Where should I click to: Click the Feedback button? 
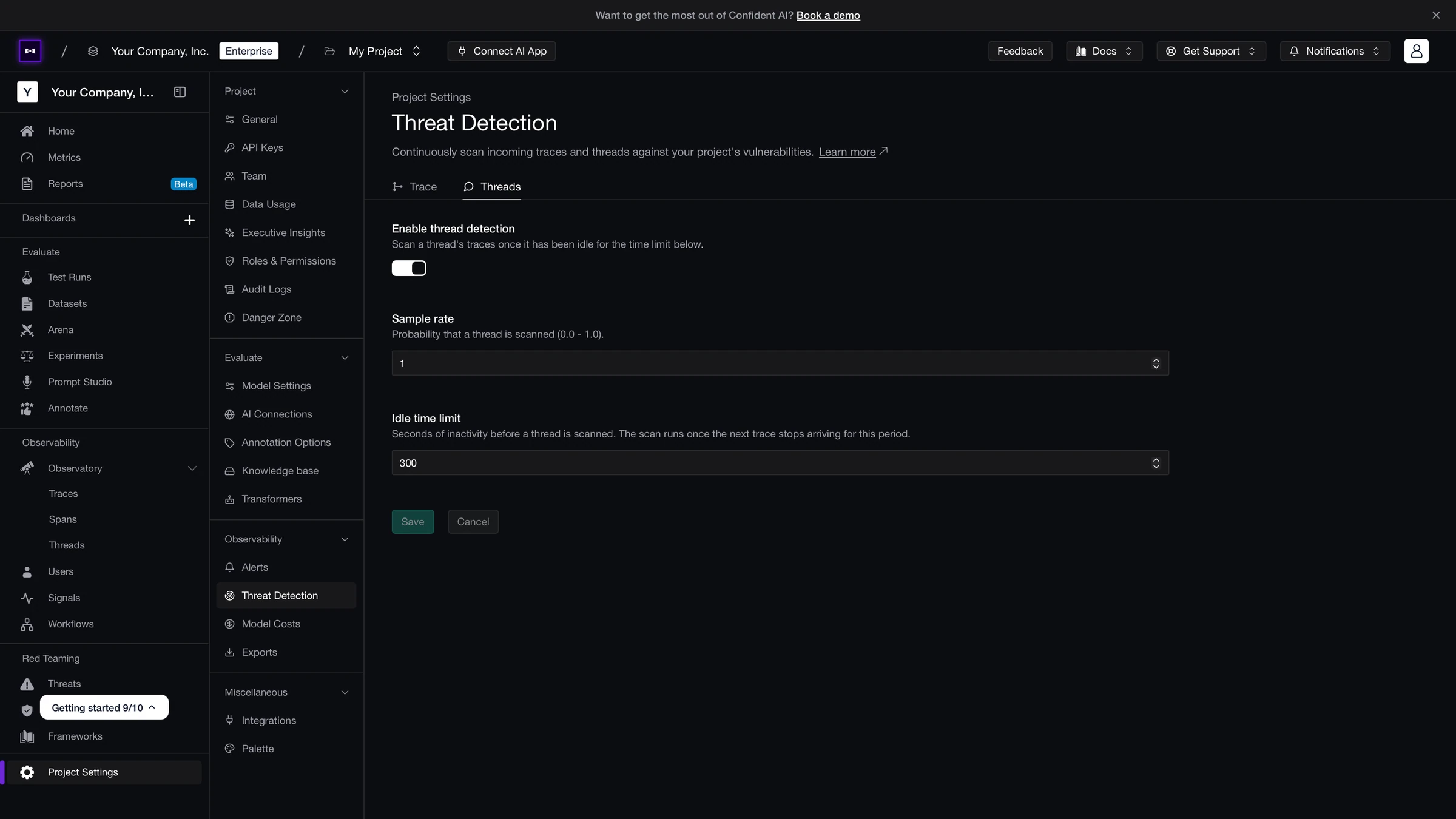1020,51
